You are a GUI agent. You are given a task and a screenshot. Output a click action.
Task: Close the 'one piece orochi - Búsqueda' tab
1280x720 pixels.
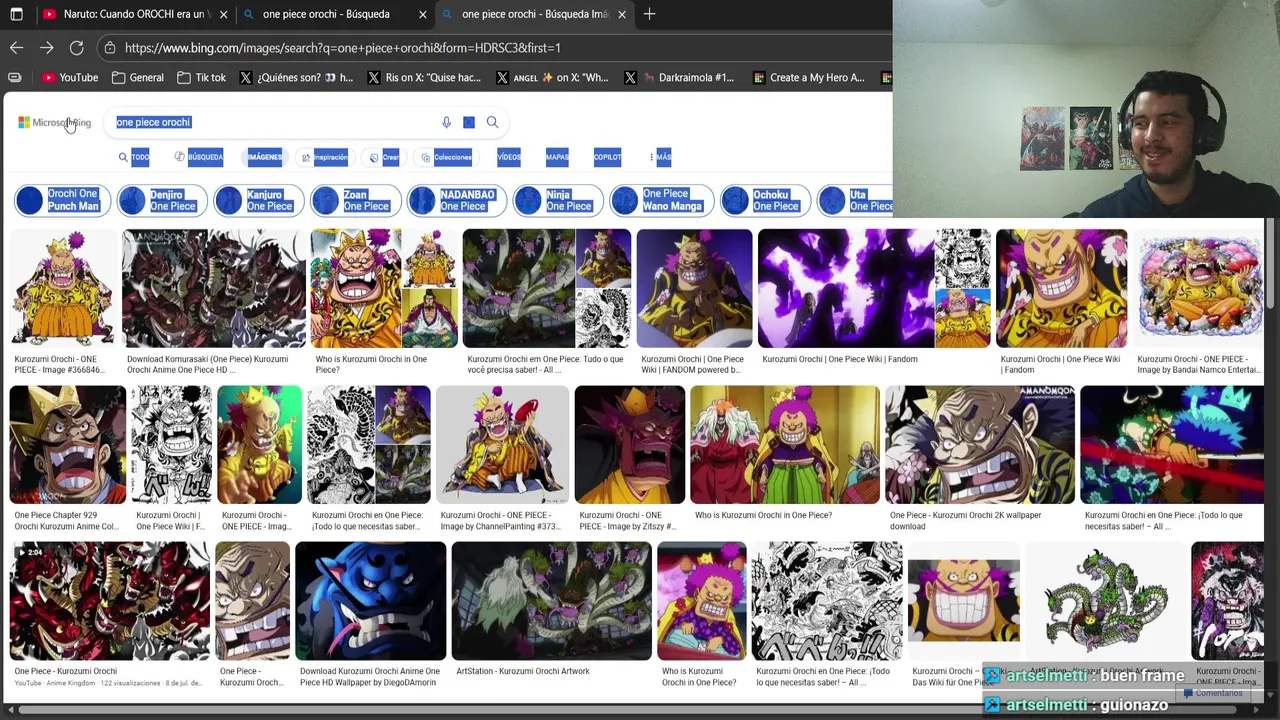(422, 14)
